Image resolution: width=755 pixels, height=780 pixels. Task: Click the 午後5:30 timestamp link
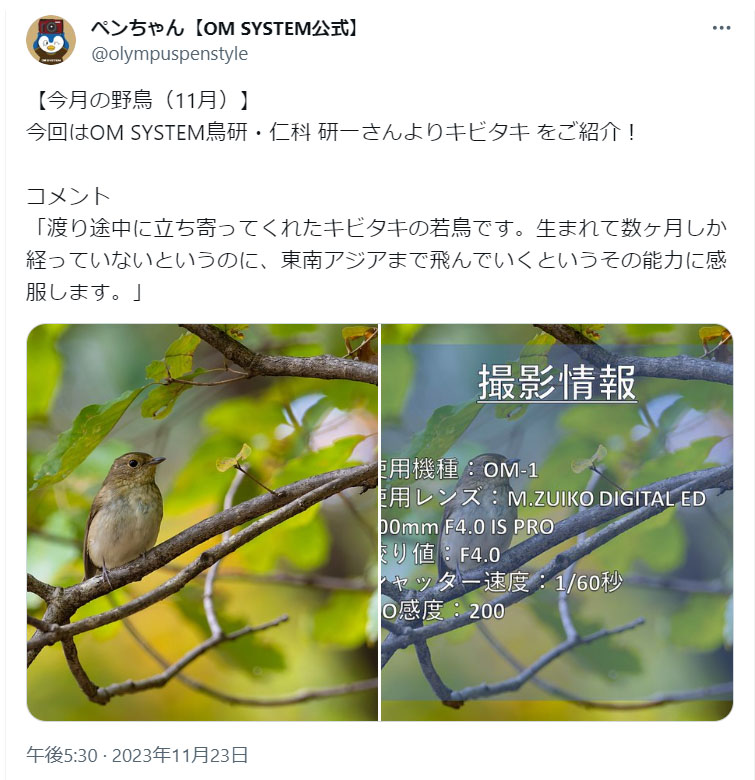click(x=62, y=755)
